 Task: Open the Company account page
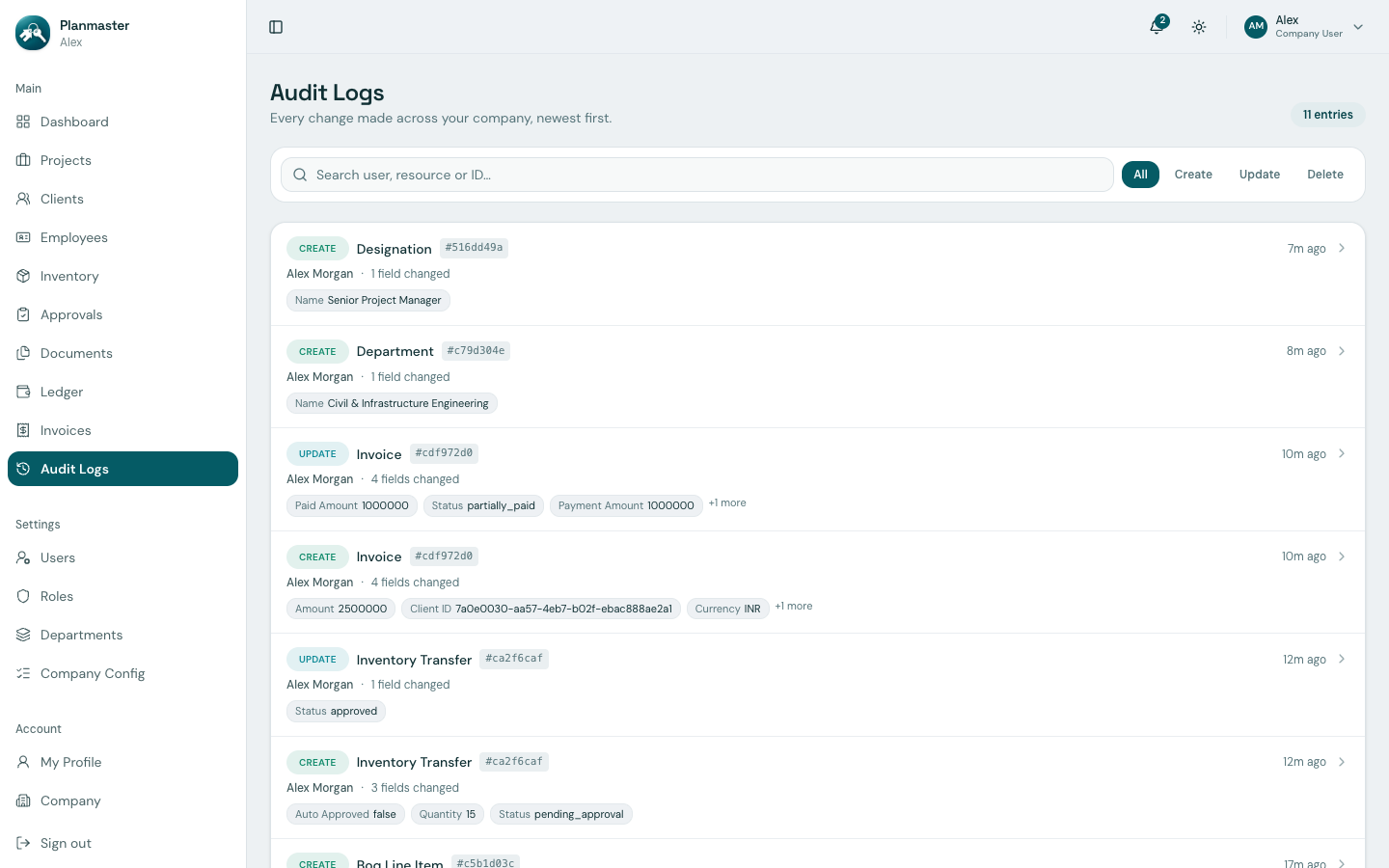[123, 800]
